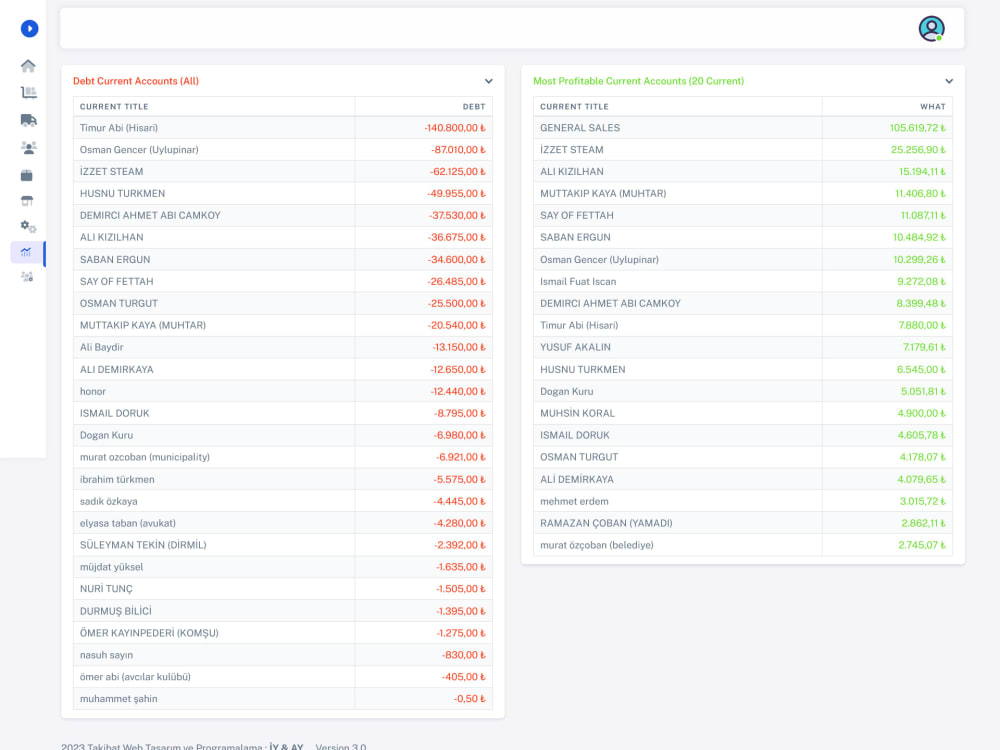
Task: Select Timur Abi (Hisari) in debt table
Action: click(x=283, y=128)
